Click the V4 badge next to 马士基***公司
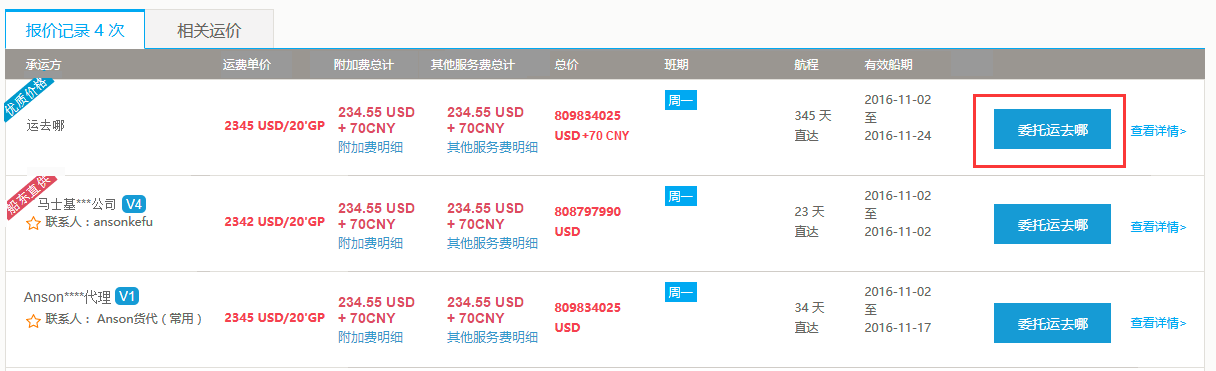This screenshot has width=1216, height=371. point(134,204)
